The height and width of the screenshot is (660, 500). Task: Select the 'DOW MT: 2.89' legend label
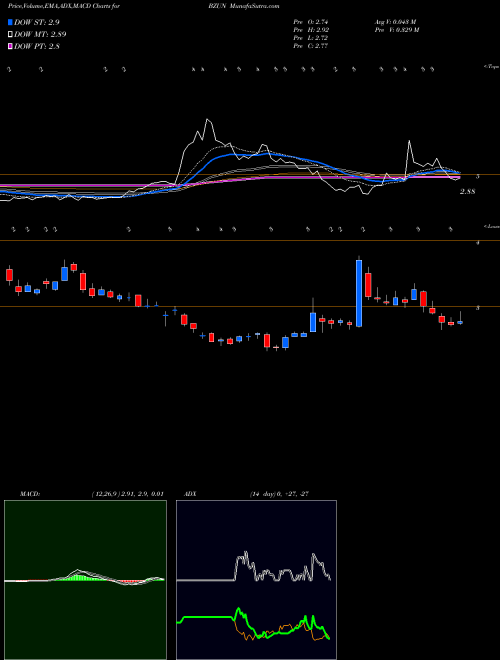tap(40, 35)
